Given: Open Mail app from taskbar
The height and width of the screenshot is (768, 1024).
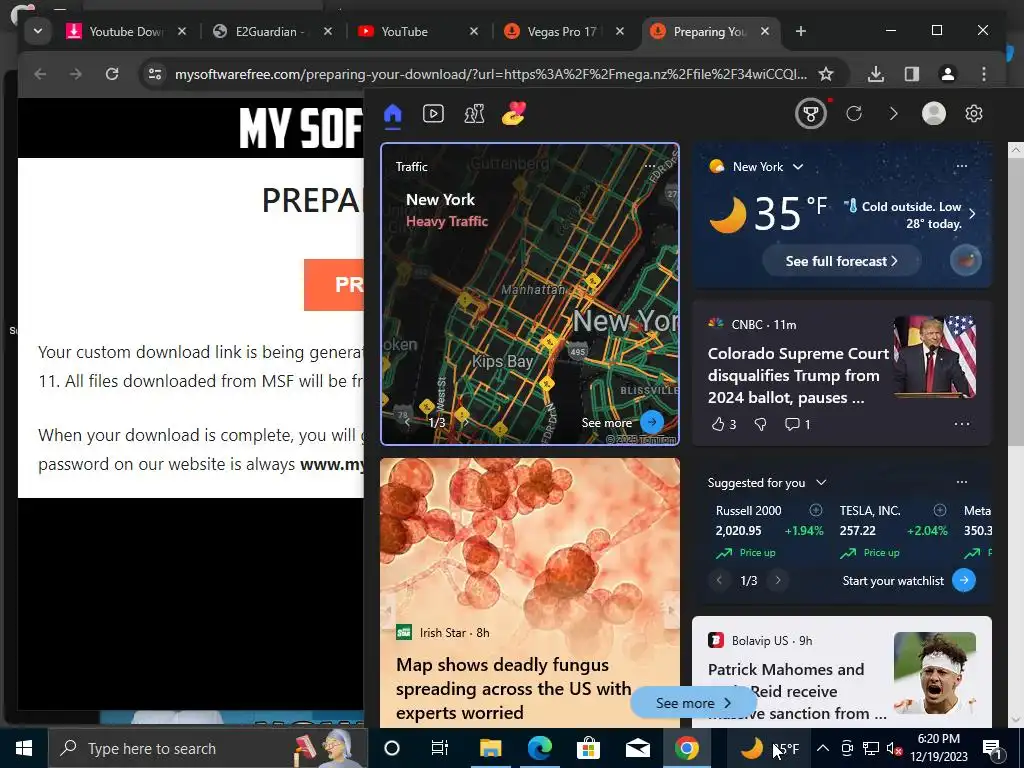Looking at the screenshot, I should click(637, 748).
